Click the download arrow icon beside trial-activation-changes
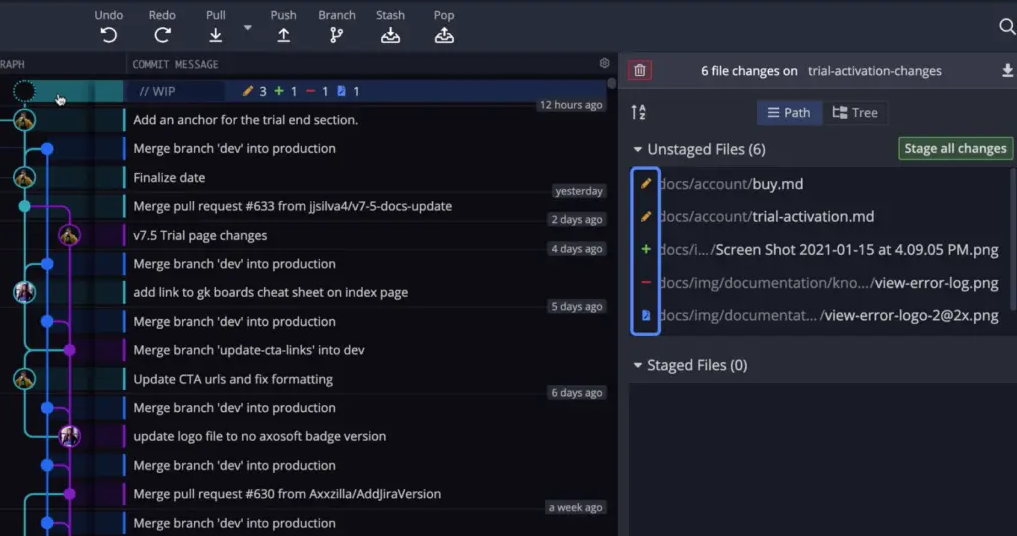This screenshot has width=1017, height=536. coord(1007,70)
